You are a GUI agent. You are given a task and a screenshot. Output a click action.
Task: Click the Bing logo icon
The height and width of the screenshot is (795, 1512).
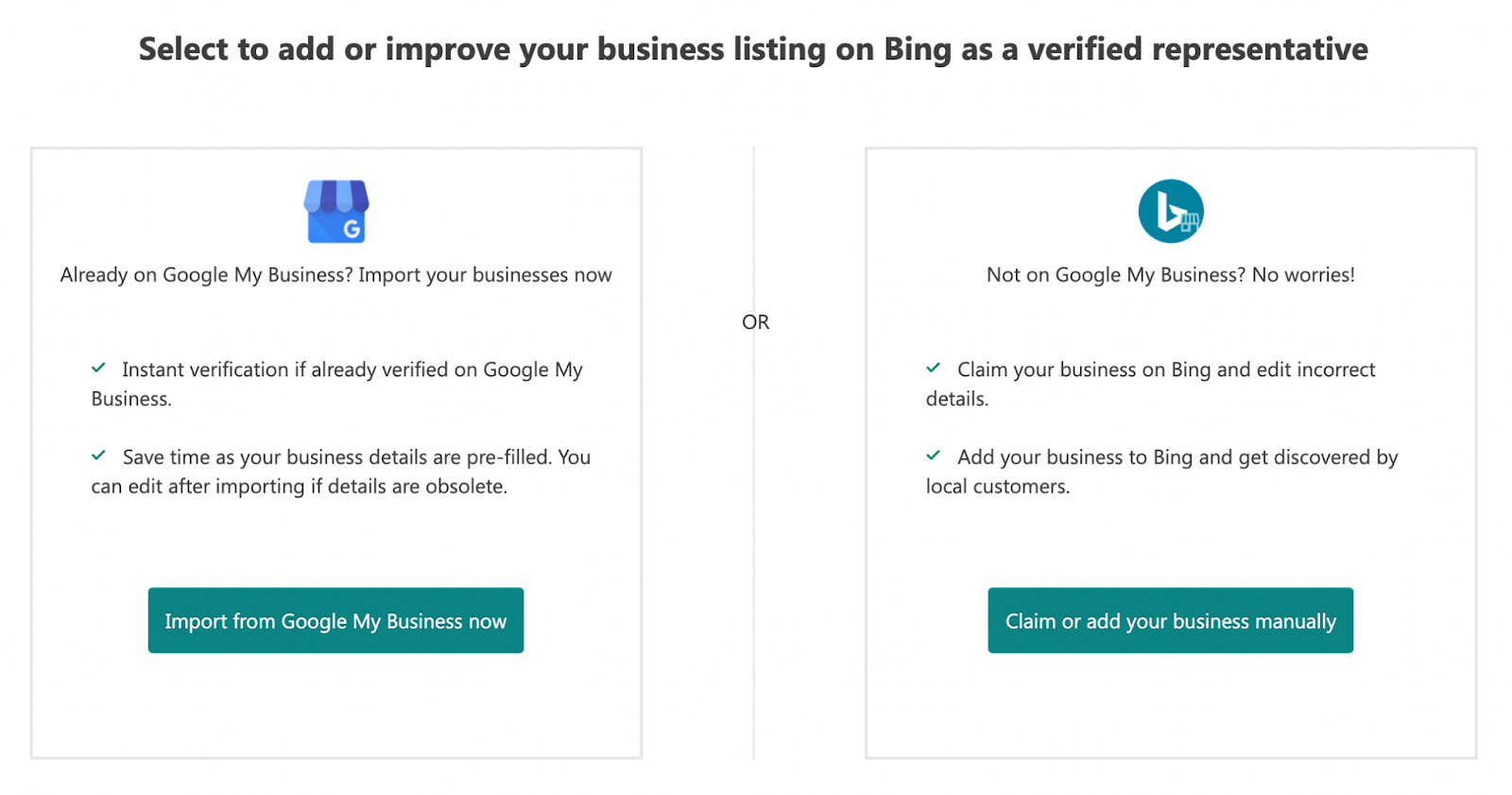1170,210
